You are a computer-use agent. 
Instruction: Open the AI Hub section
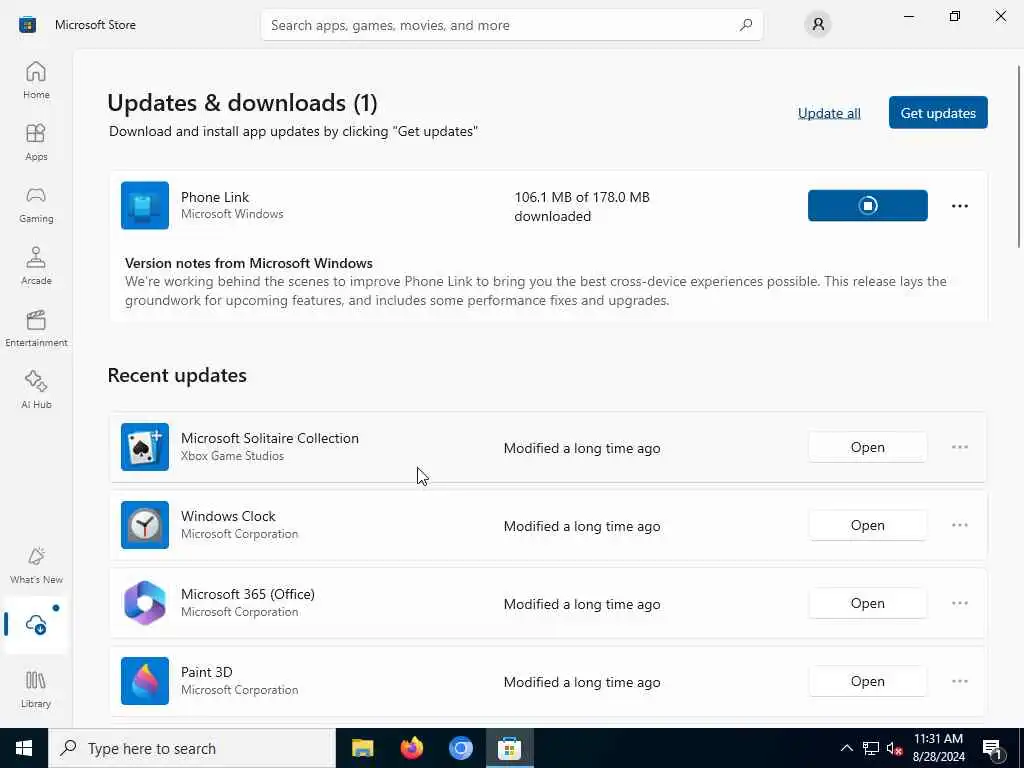point(36,390)
